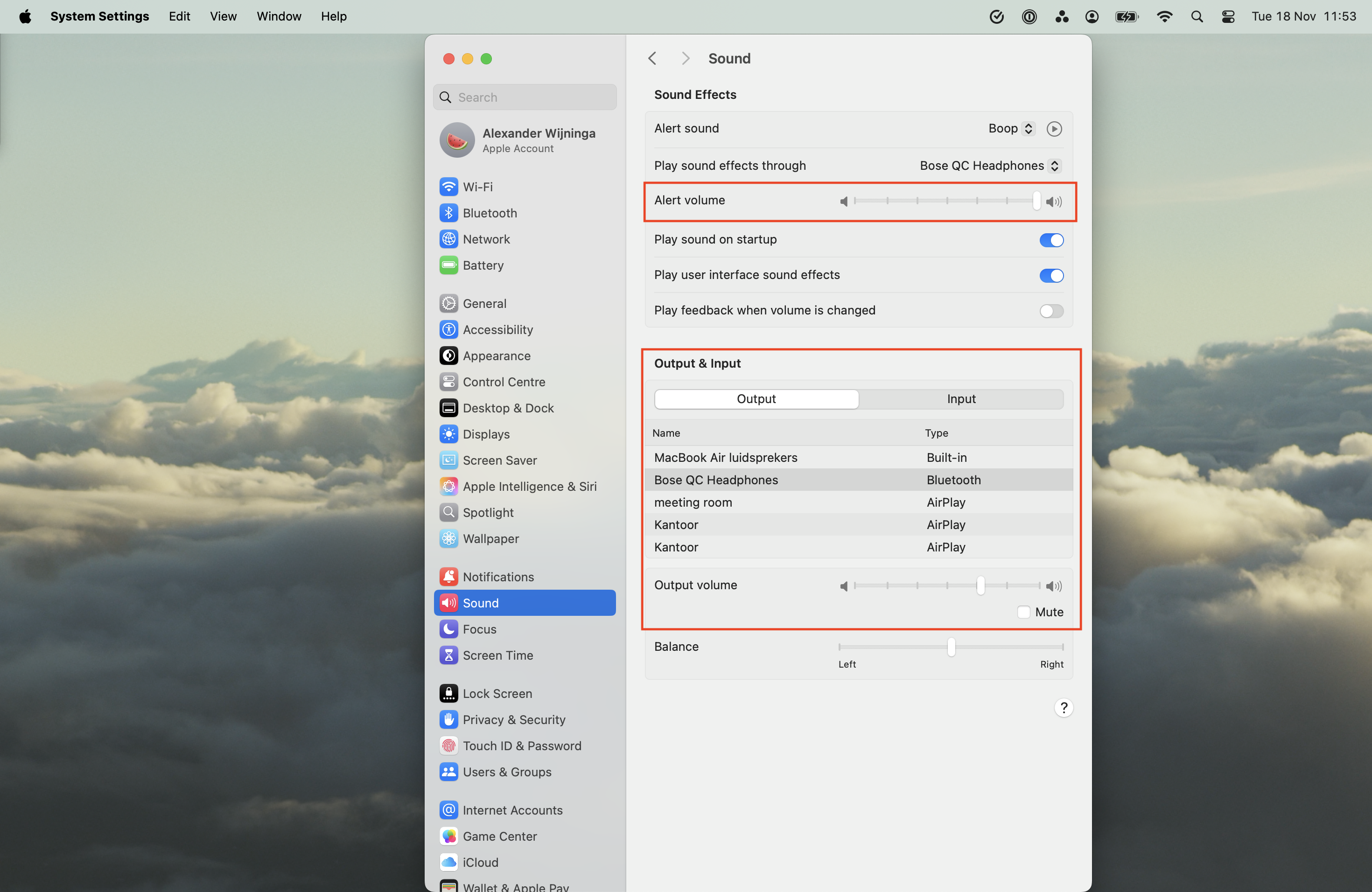Preview the alert sound with play button
The image size is (1372, 892).
1054,128
